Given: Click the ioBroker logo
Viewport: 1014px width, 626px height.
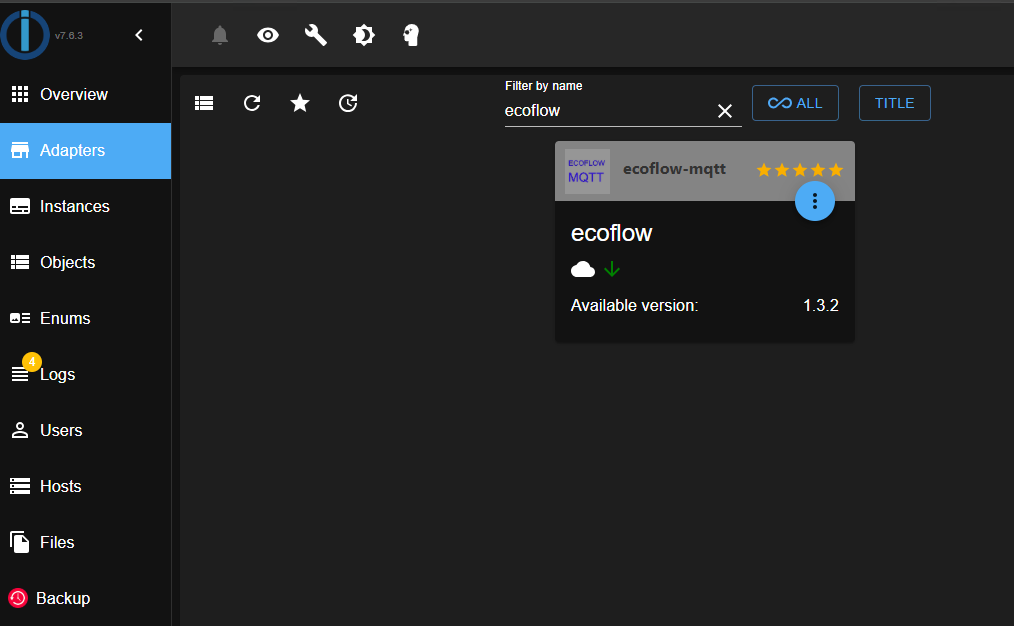Looking at the screenshot, I should pos(25,35).
